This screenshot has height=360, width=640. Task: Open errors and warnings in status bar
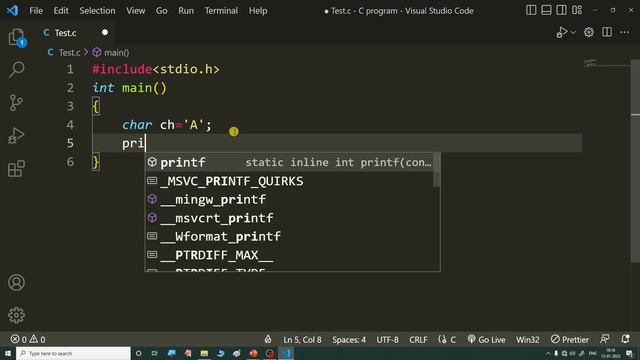pos(28,339)
